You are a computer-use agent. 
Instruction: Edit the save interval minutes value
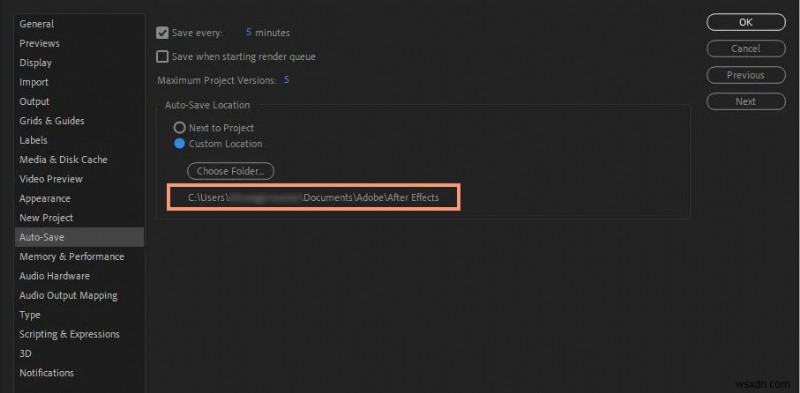pyautogui.click(x=248, y=32)
